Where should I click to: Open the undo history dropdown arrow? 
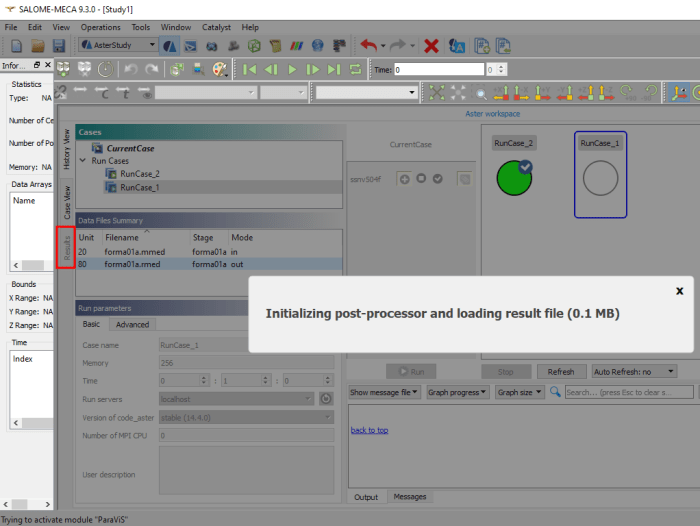coord(383,46)
